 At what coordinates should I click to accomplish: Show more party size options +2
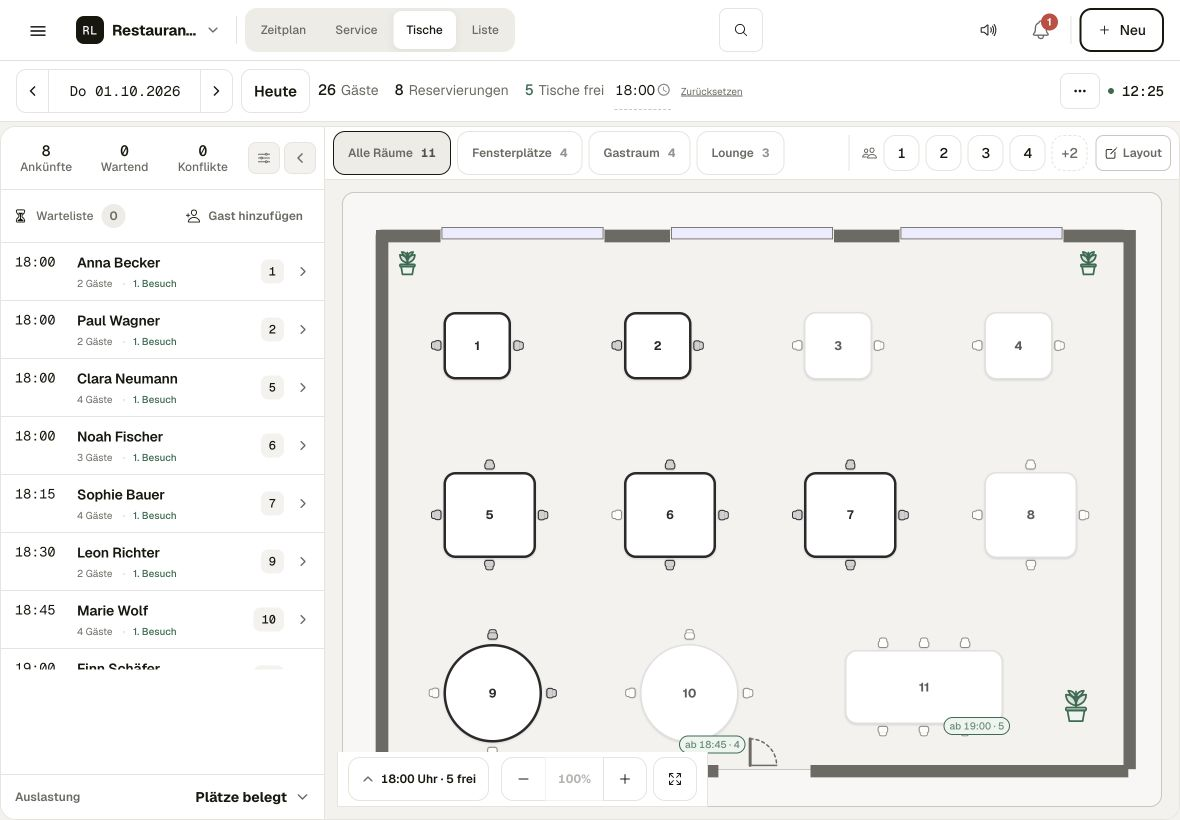(x=1069, y=153)
